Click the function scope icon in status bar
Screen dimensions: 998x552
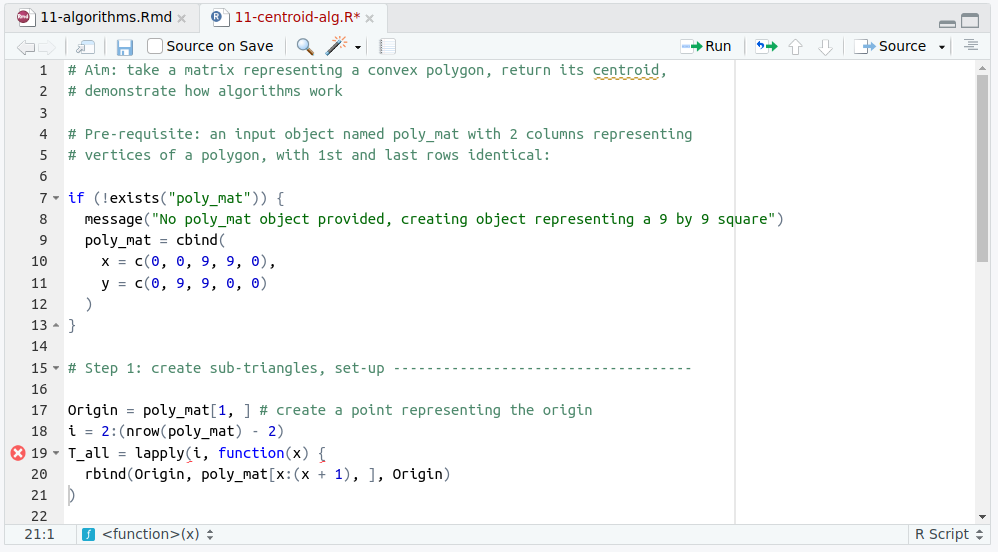coord(88,534)
